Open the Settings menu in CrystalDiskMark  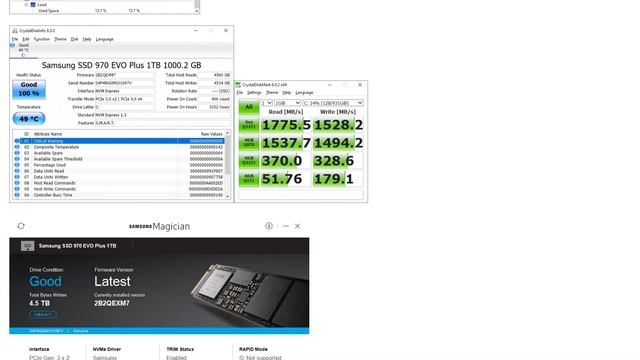click(x=254, y=93)
